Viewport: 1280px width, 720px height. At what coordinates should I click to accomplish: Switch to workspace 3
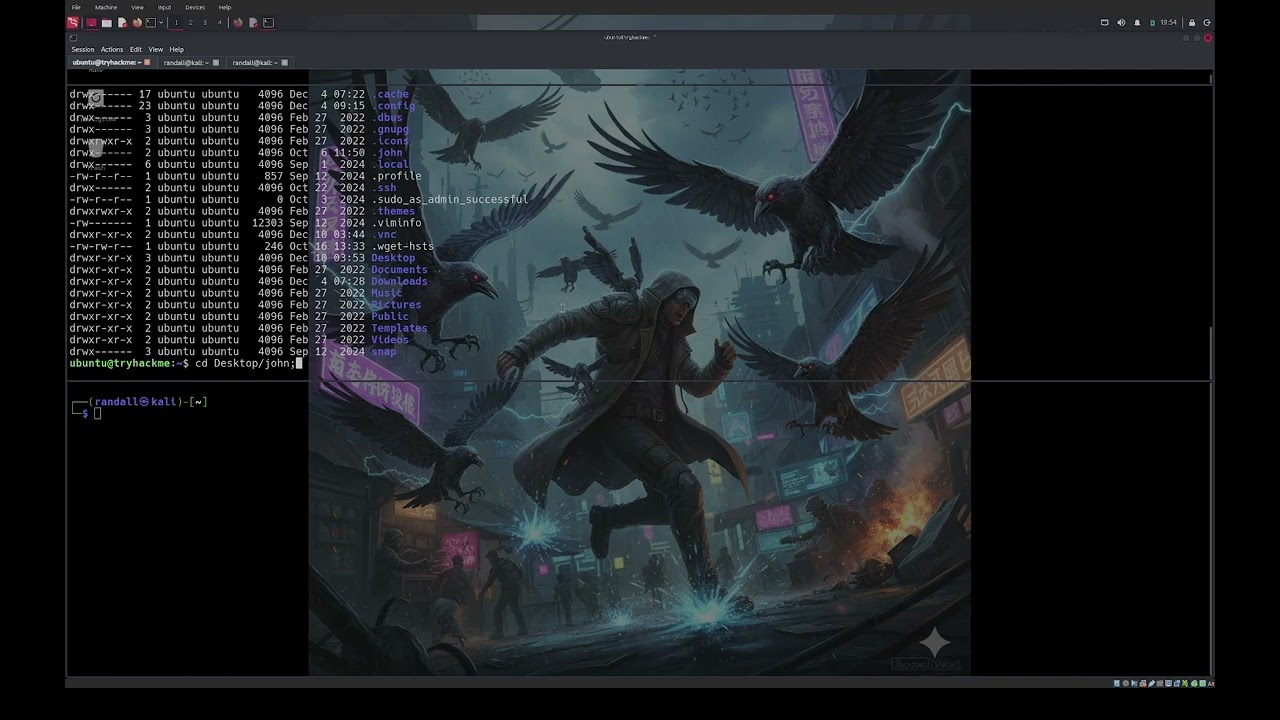pyautogui.click(x=205, y=22)
